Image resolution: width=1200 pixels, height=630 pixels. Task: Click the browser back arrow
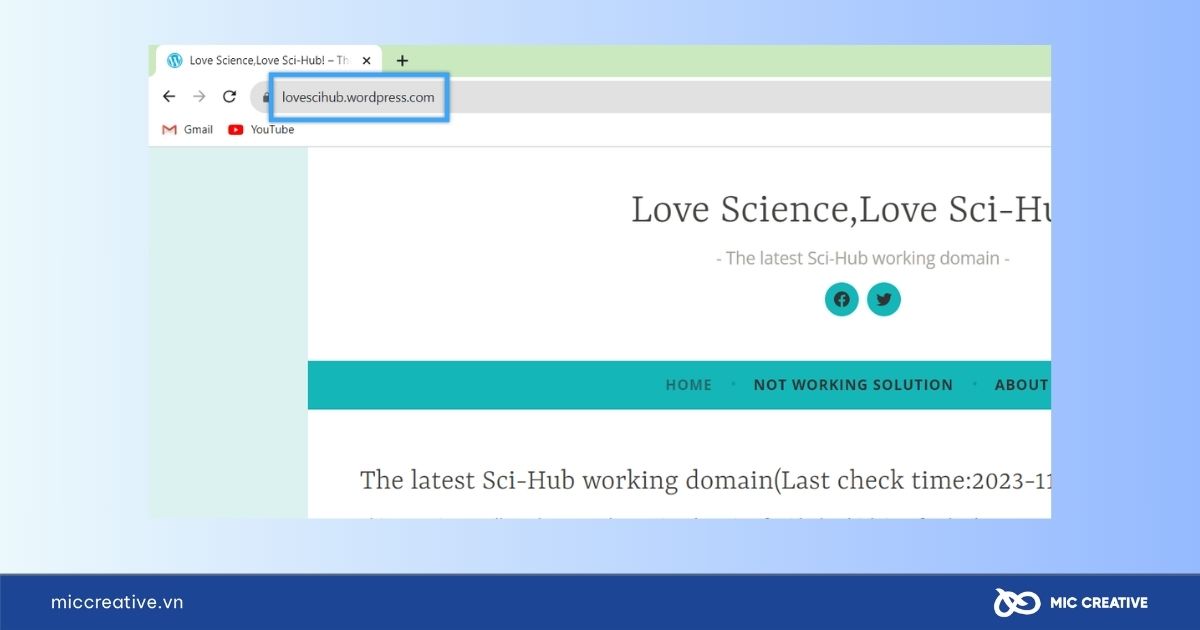pyautogui.click(x=169, y=97)
